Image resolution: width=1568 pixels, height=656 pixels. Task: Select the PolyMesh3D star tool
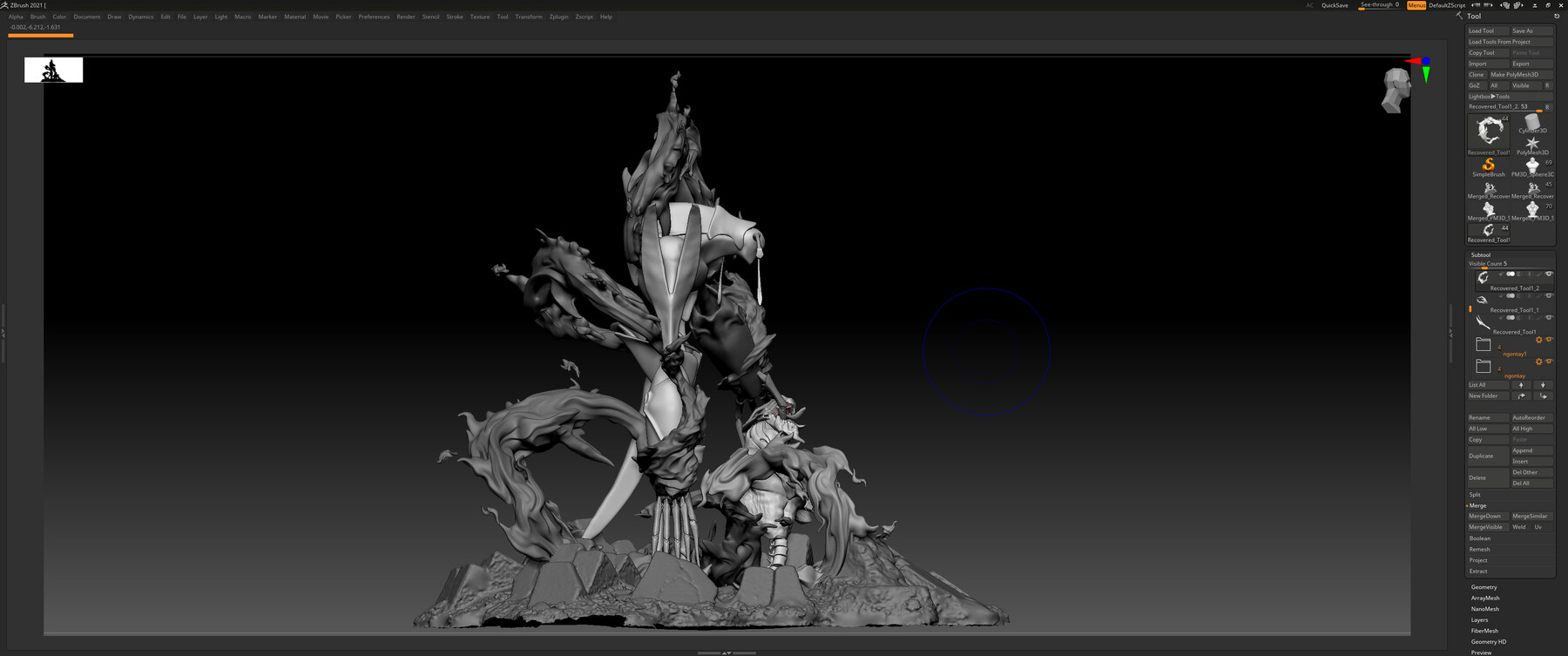point(1532,145)
